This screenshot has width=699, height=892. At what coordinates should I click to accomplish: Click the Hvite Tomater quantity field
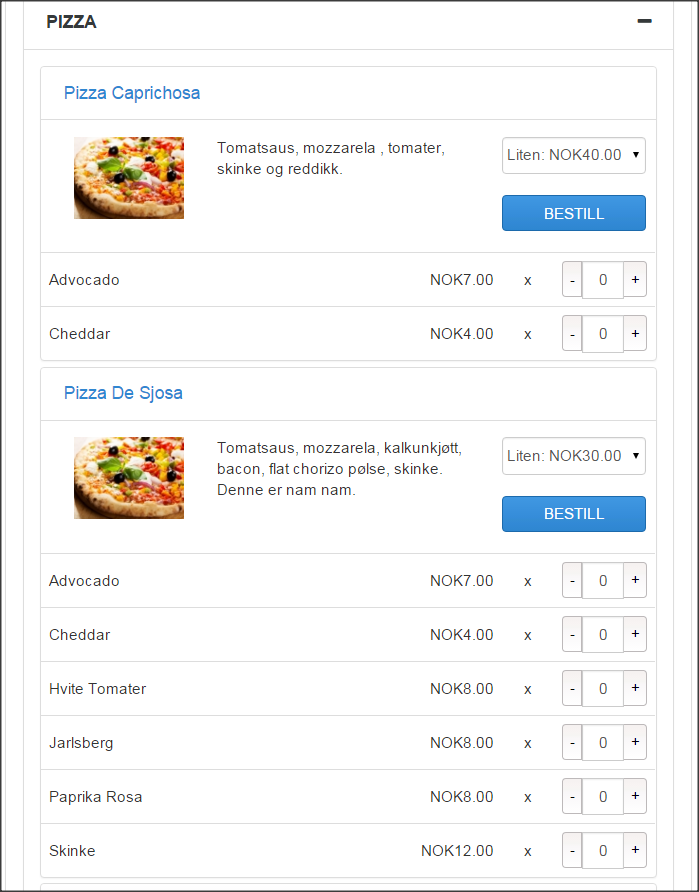click(x=603, y=688)
